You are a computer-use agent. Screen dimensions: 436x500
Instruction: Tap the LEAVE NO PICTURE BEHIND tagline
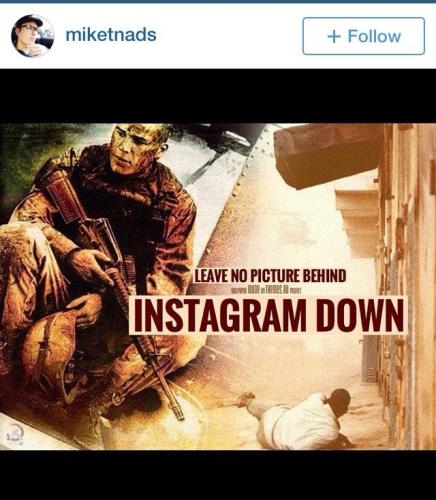coord(270,276)
